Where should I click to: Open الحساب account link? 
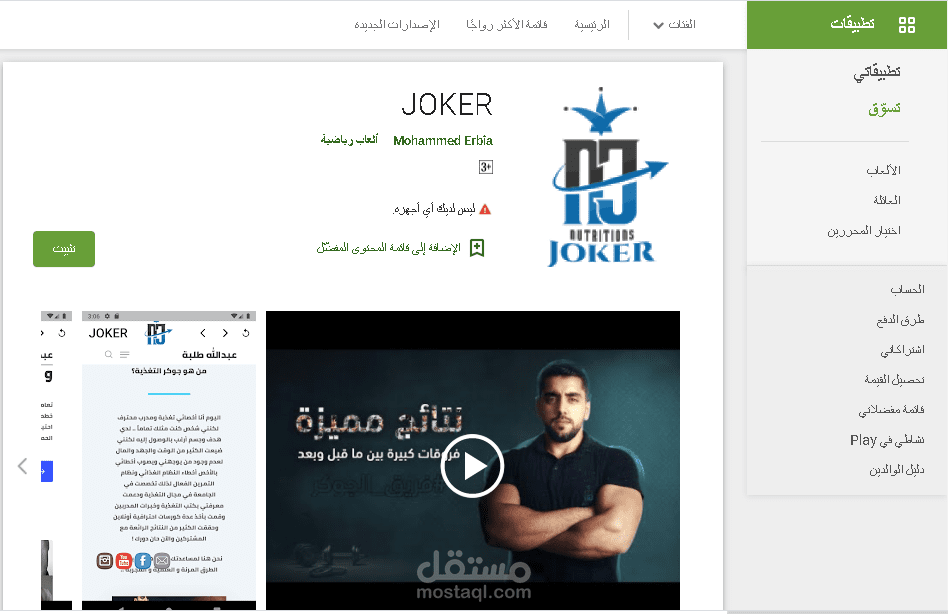[907, 289]
